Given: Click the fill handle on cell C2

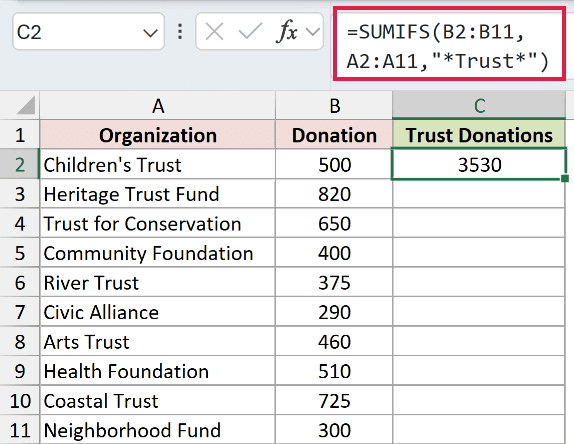Looking at the screenshot, I should click(x=565, y=178).
